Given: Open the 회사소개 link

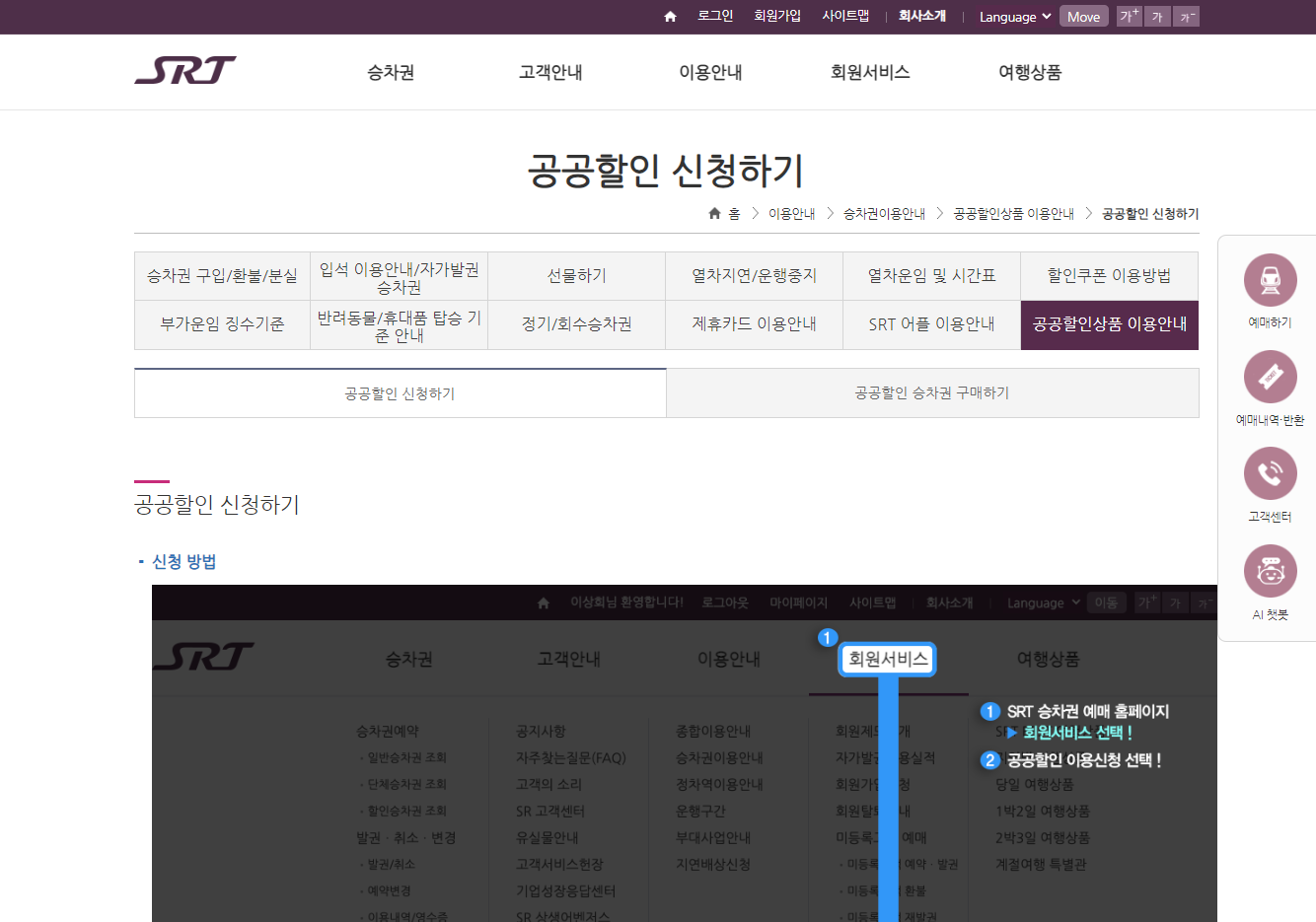Looking at the screenshot, I should [x=922, y=16].
